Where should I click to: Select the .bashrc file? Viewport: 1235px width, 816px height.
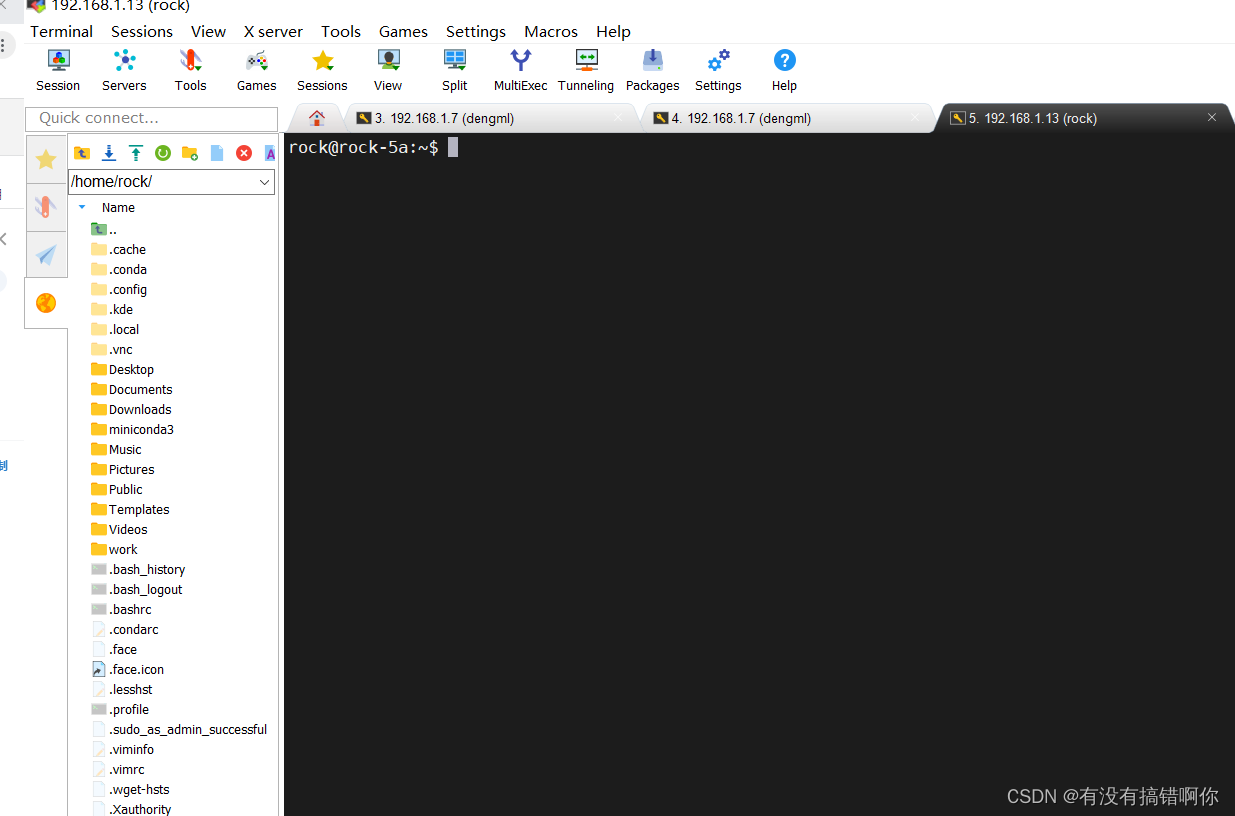point(121,609)
